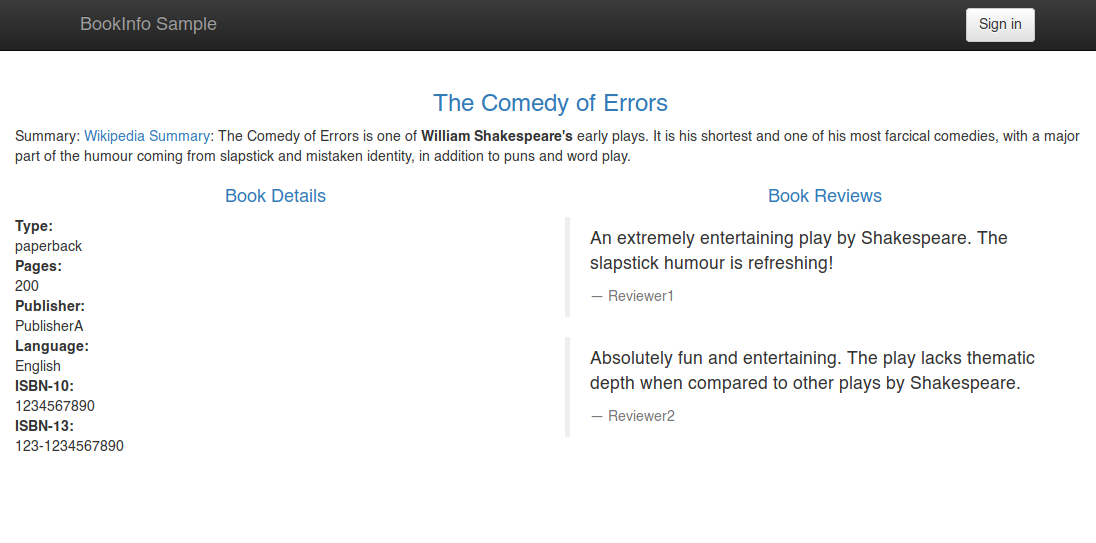Image resolution: width=1096 pixels, height=543 pixels.
Task: Click The Comedy of Errors title
Action: [x=550, y=103]
